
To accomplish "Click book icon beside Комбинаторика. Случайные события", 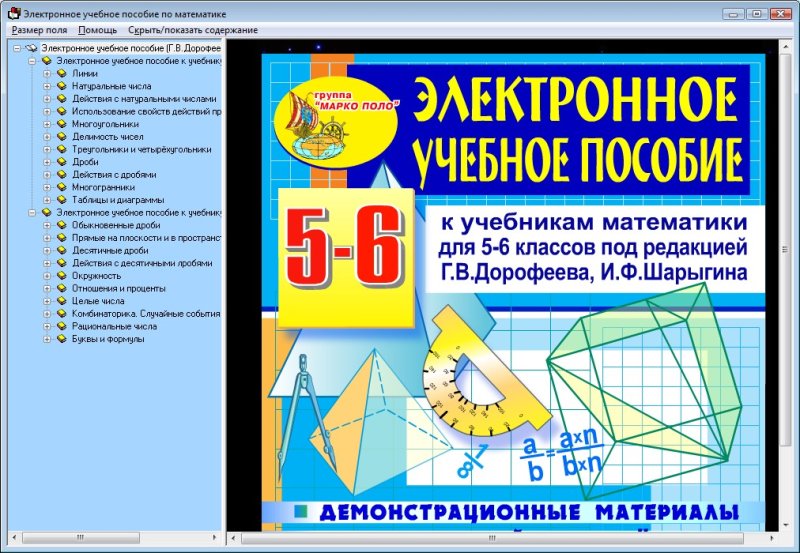I will pyautogui.click(x=62, y=314).
